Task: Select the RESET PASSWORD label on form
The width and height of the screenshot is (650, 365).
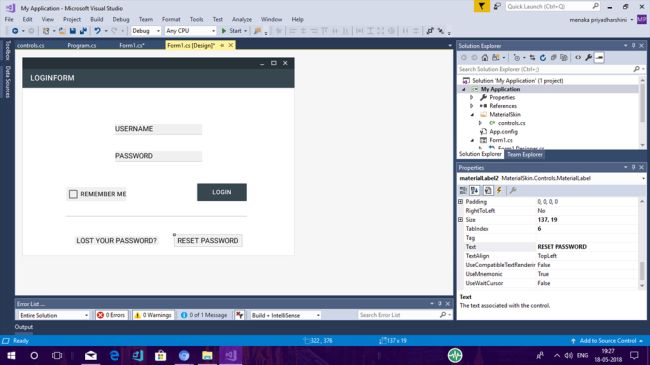Action: (x=208, y=241)
